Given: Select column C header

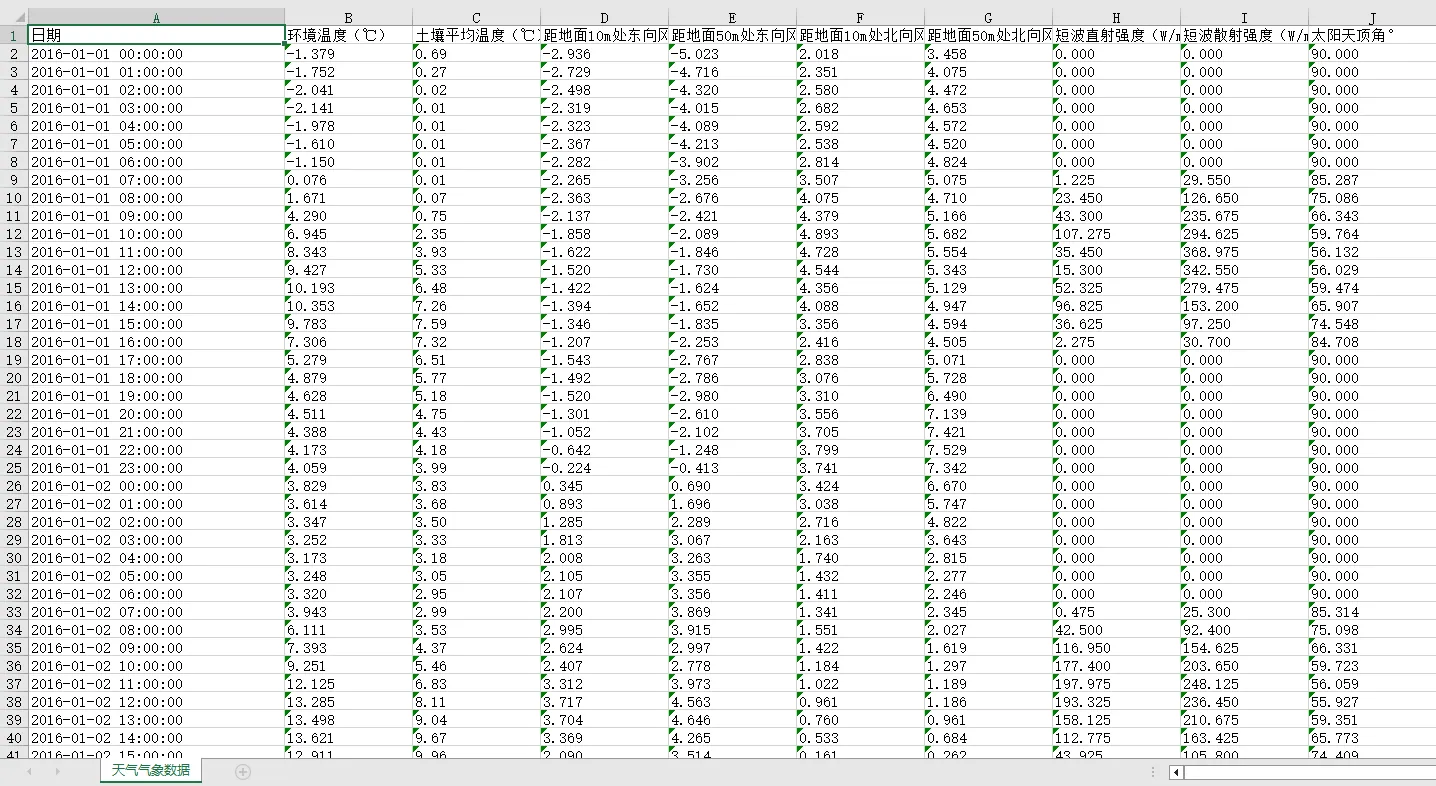Looking at the screenshot, I should 476,17.
